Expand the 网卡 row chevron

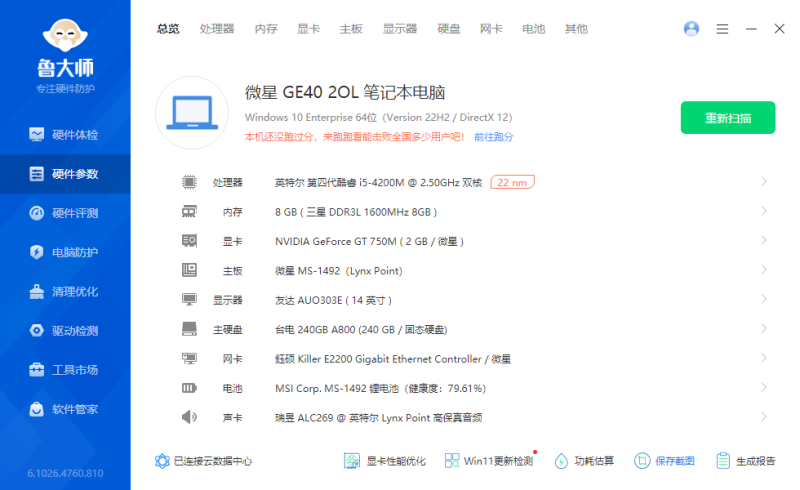pyautogui.click(x=764, y=358)
